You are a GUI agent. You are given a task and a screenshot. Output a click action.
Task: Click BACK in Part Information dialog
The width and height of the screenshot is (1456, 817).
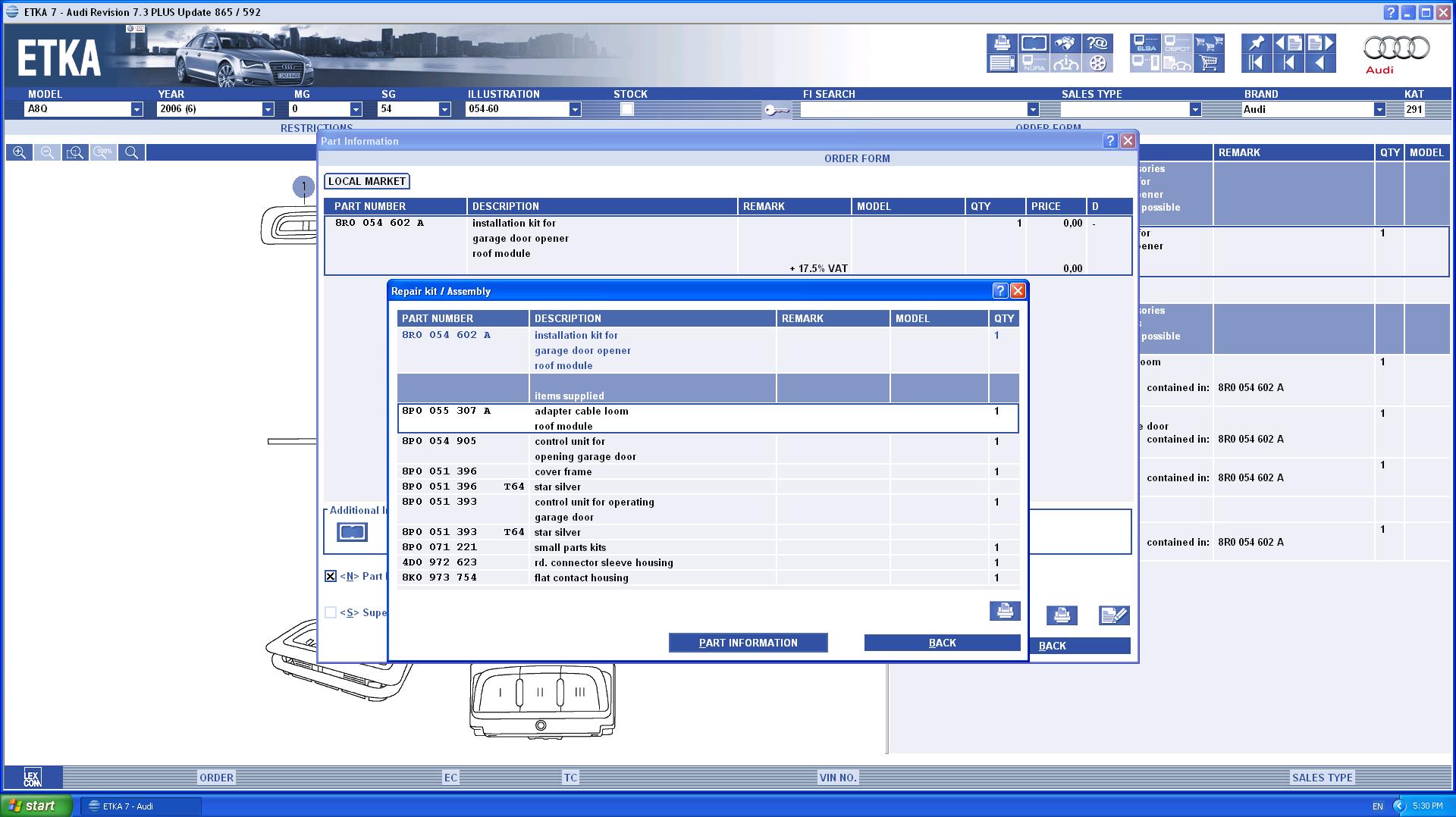coord(1081,646)
